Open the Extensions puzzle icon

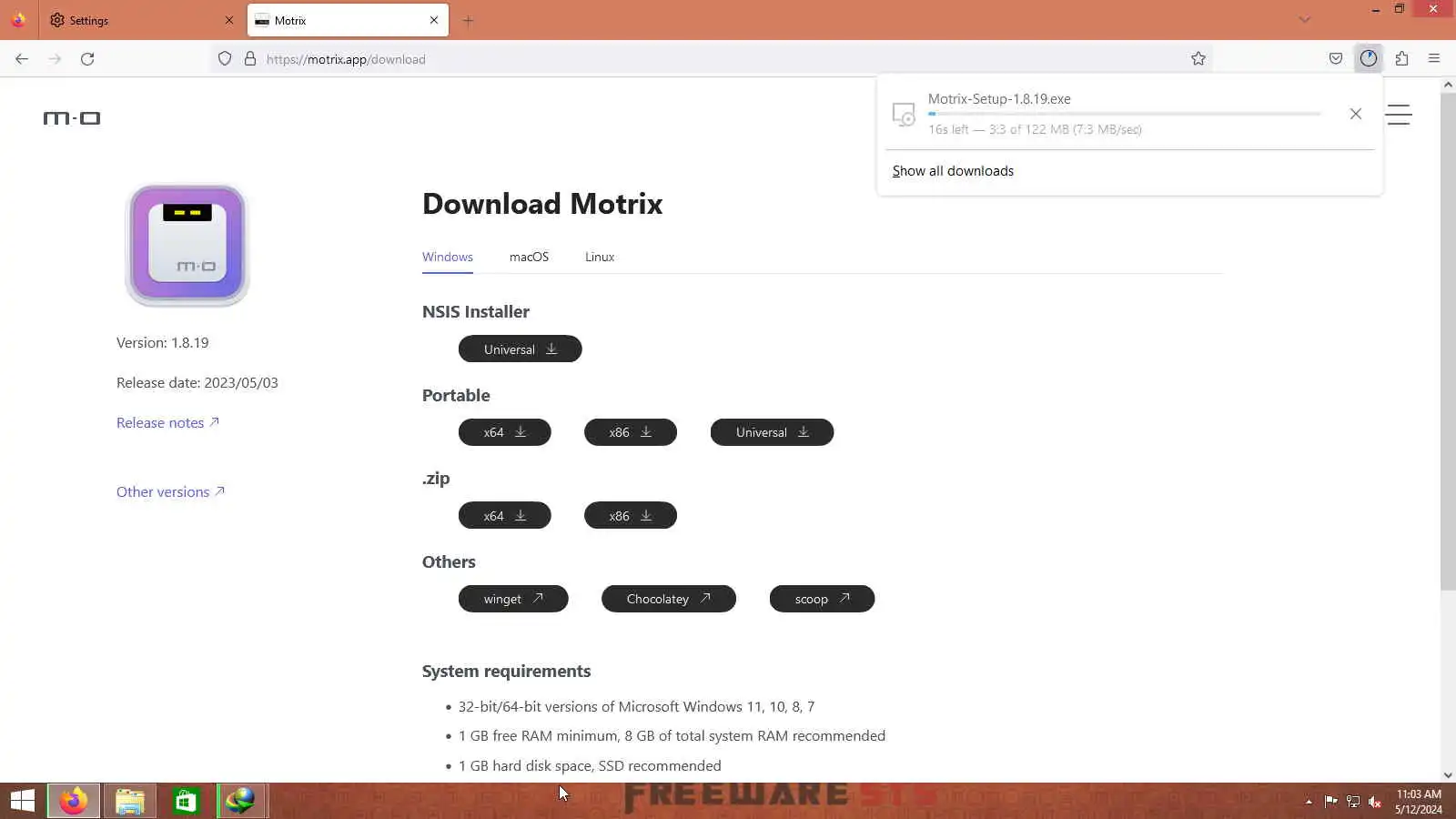[1401, 59]
